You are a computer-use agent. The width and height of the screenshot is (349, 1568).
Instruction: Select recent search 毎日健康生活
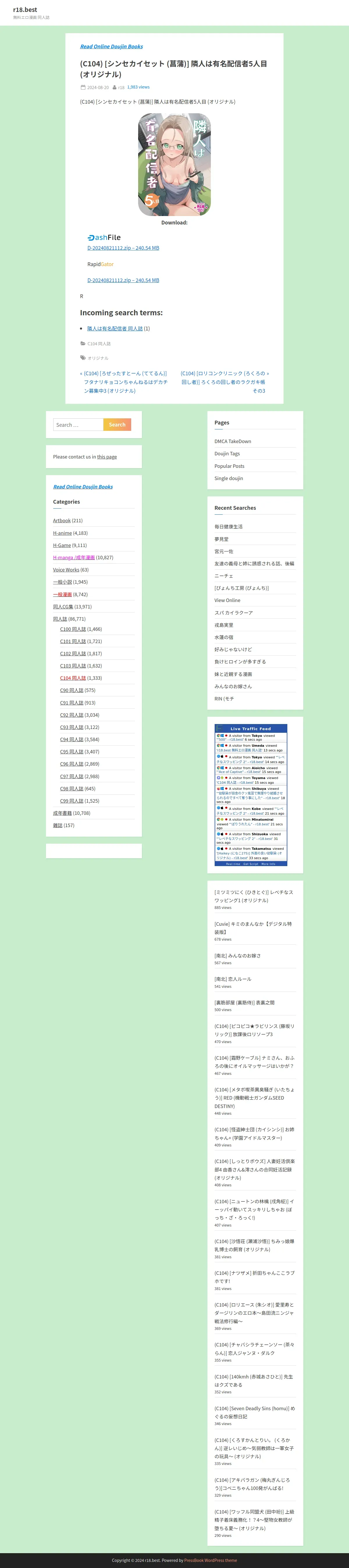pyautogui.click(x=228, y=527)
